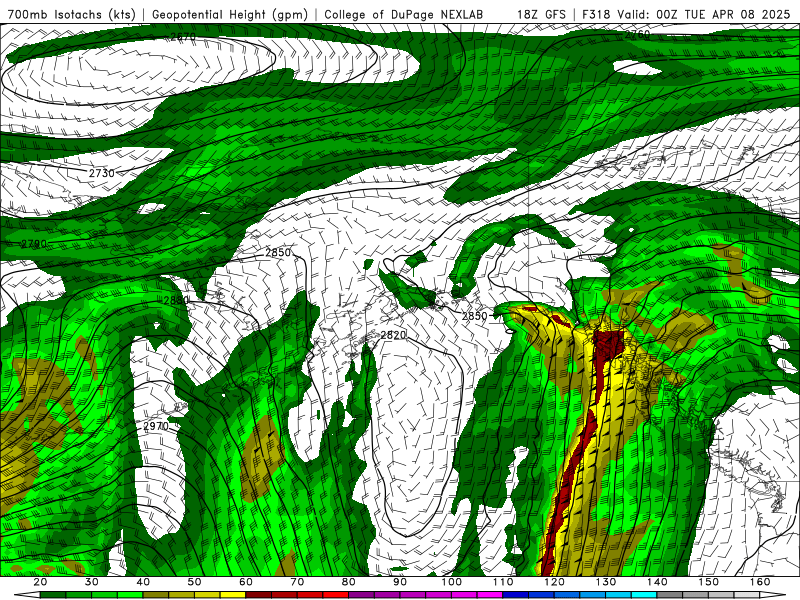Click the 2760 height contour label
800x600 pixels.
click(637, 34)
